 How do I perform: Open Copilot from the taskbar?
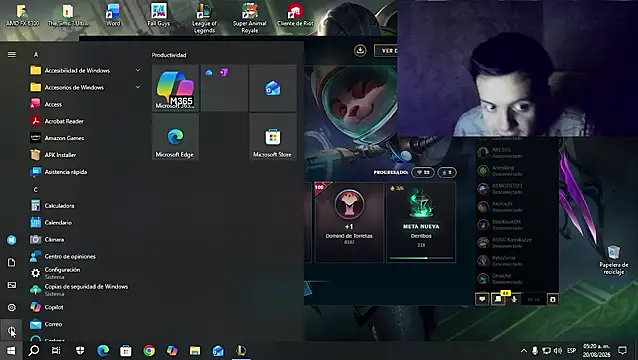(x=172, y=350)
